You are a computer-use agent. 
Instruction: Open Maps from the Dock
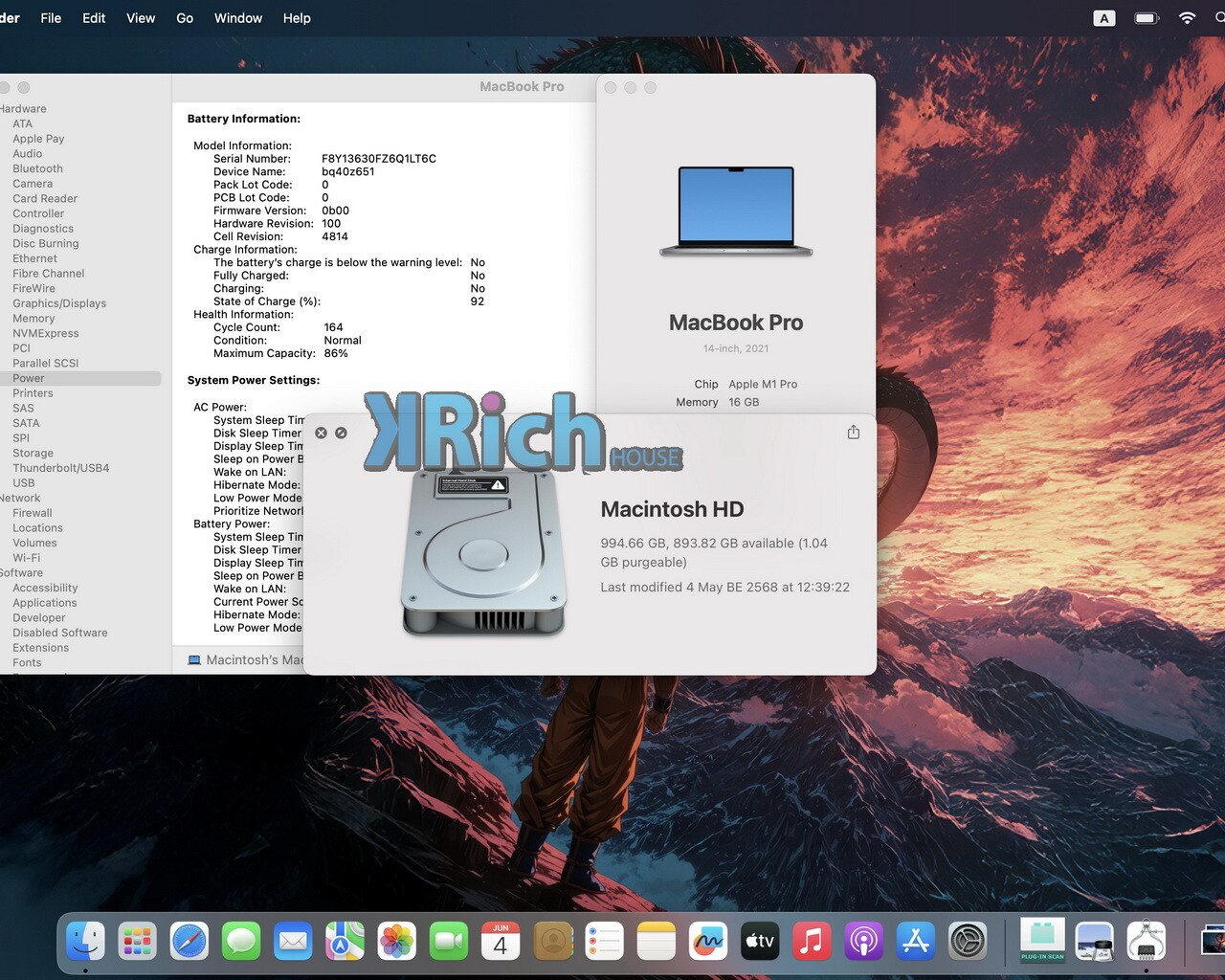345,942
